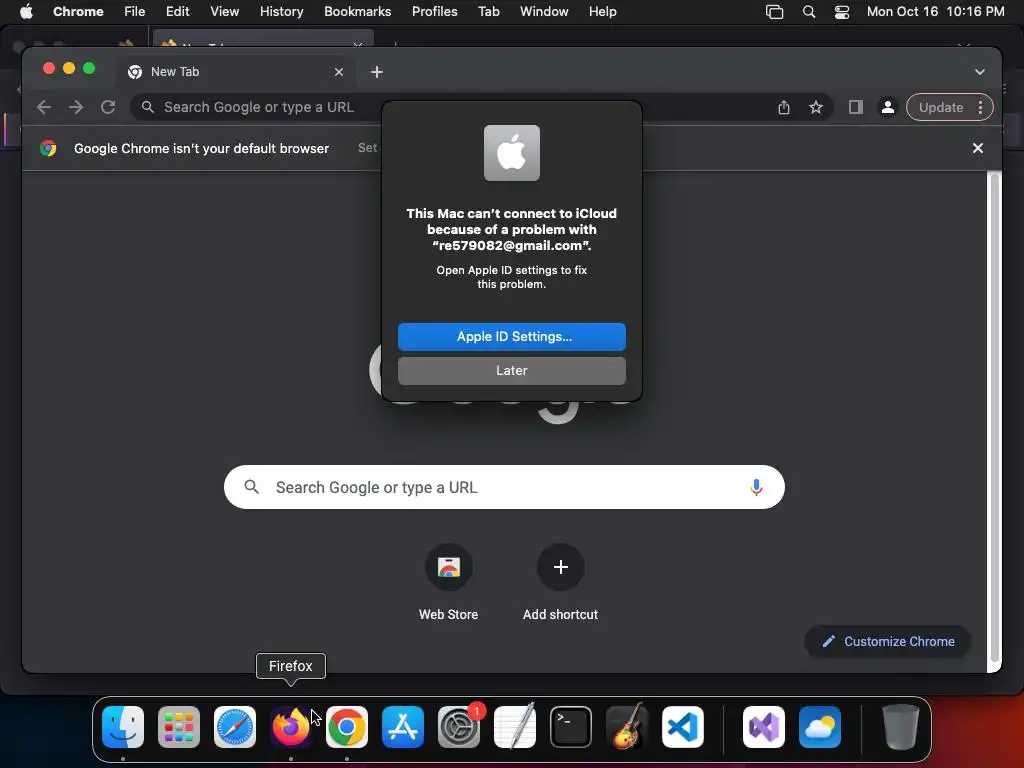Open the Chrome three-dot menu
Viewport: 1024px width, 768px height.
pyautogui.click(x=980, y=108)
